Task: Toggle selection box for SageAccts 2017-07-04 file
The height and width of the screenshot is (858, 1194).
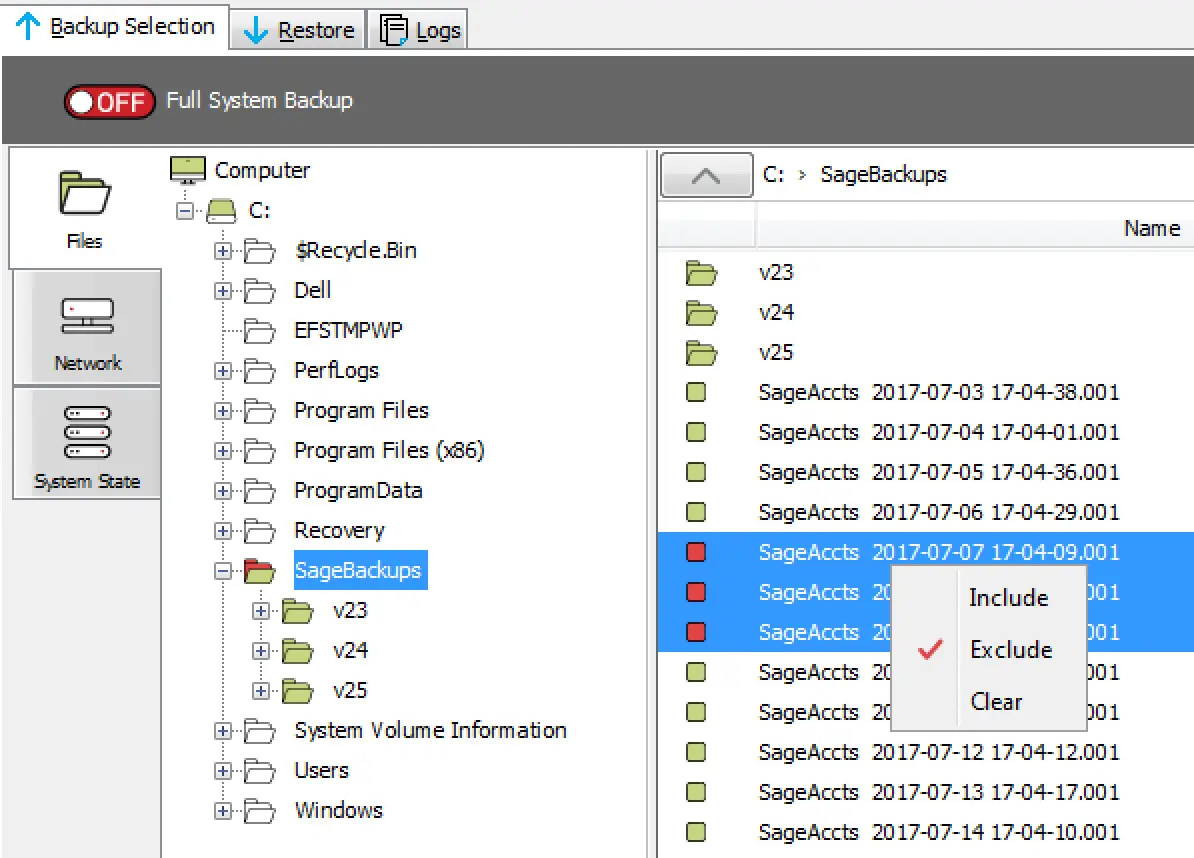Action: [696, 432]
